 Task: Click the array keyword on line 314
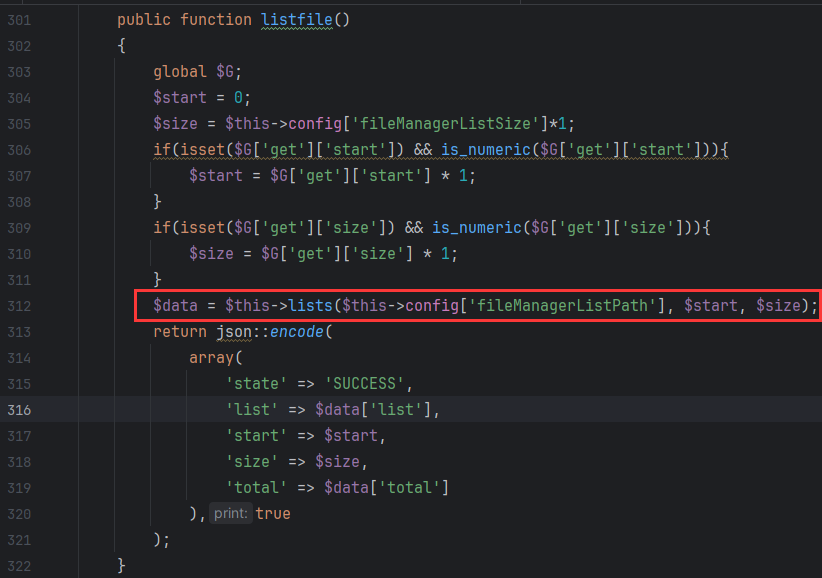211,358
